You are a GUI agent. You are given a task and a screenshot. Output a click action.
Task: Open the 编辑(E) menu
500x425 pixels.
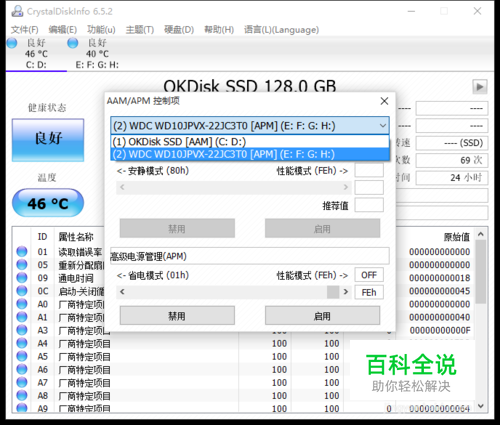point(62,30)
